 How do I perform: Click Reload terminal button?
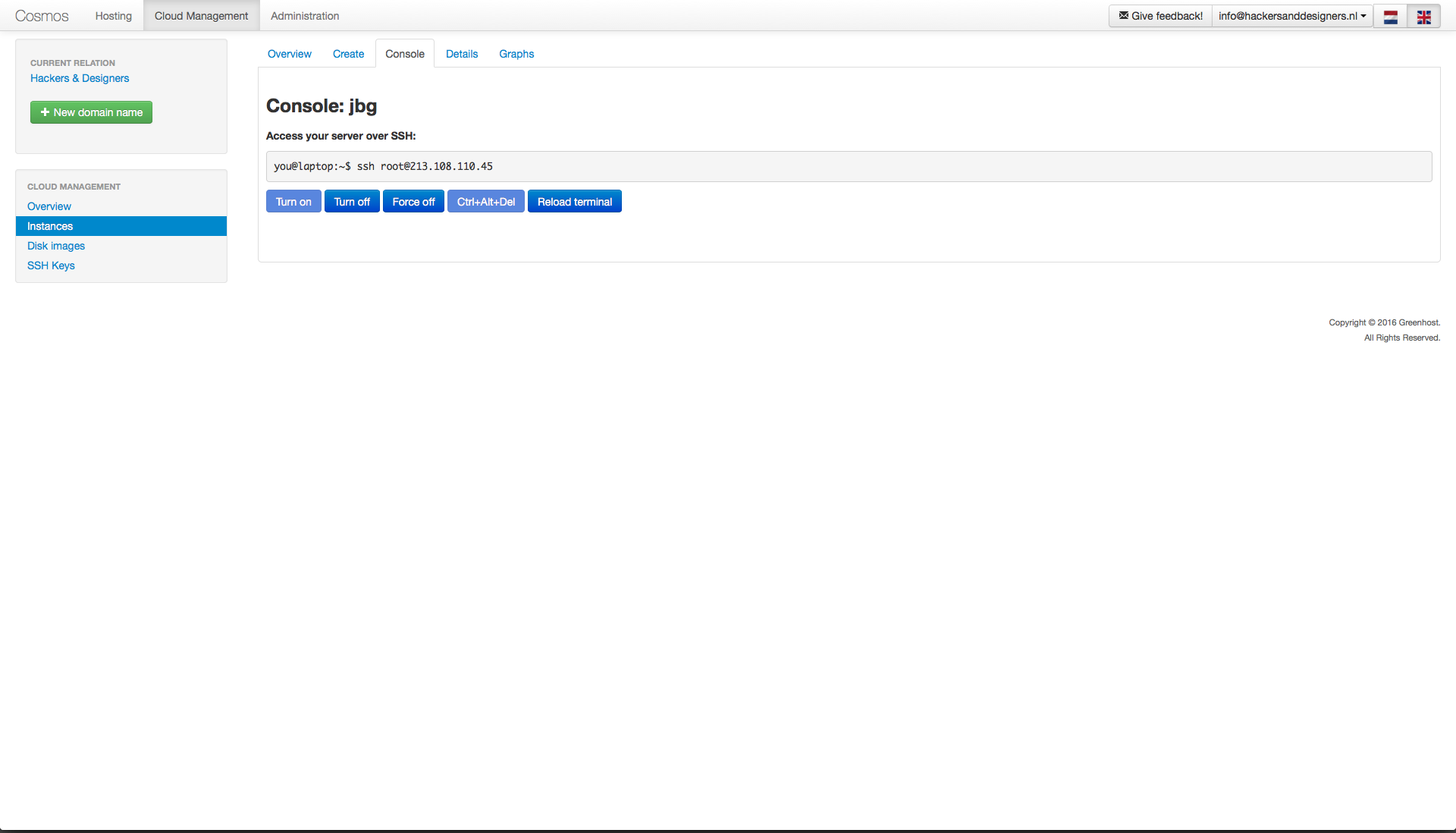click(575, 202)
